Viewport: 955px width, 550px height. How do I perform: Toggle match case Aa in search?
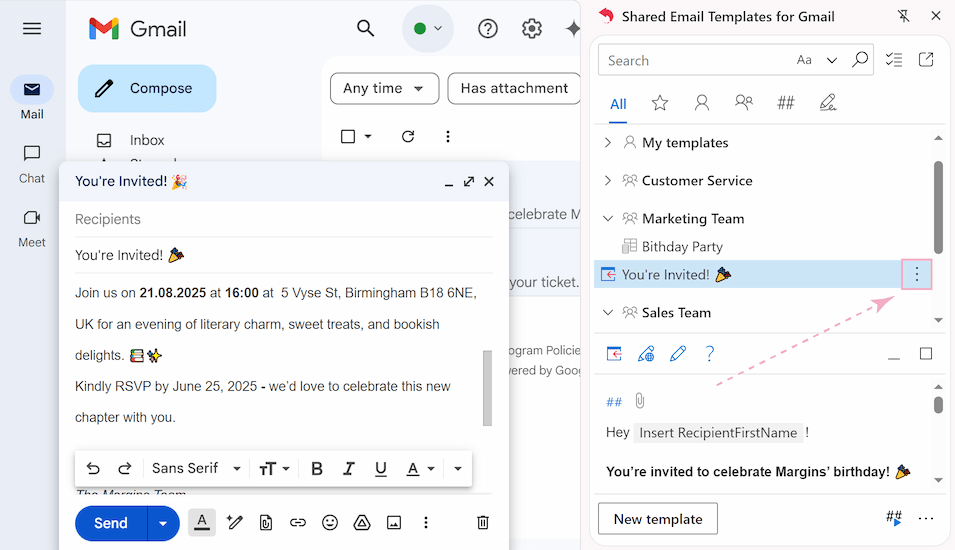(x=804, y=60)
